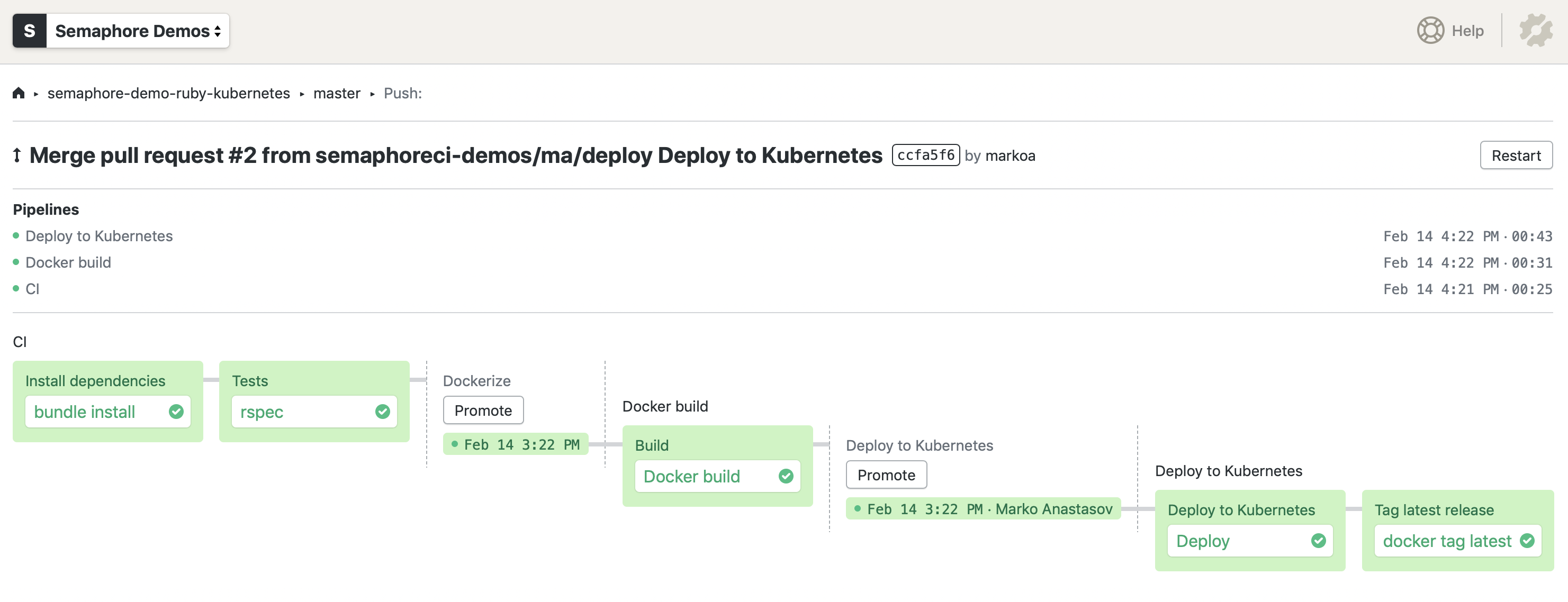
Task: Open Semaphore Demos organization switcher
Action: (x=138, y=30)
